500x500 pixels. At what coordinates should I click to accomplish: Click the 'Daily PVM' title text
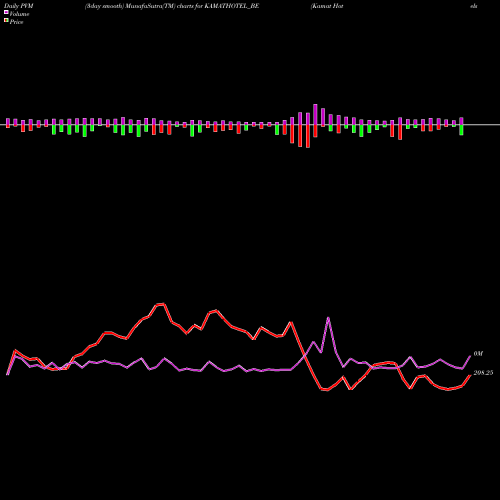pos(19,6)
